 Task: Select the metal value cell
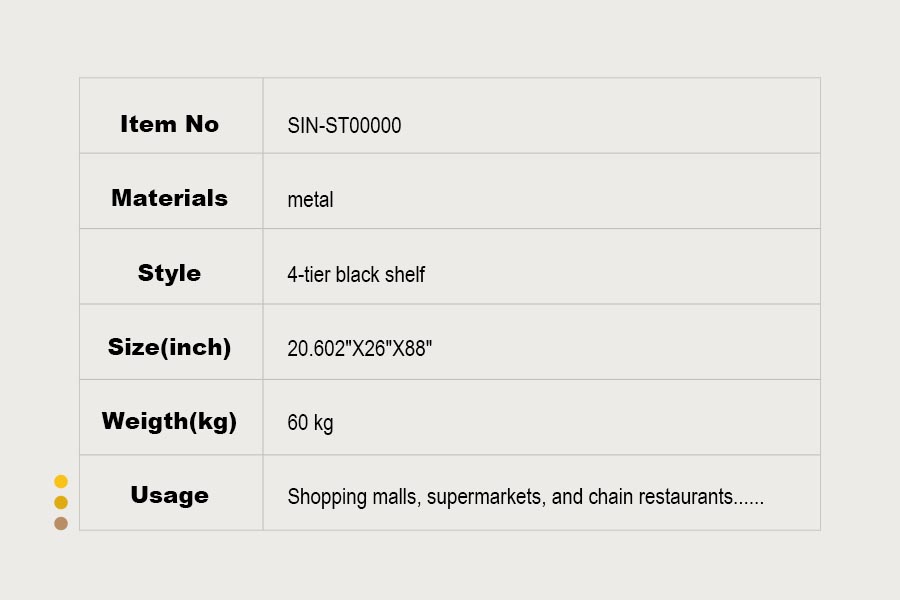click(542, 191)
